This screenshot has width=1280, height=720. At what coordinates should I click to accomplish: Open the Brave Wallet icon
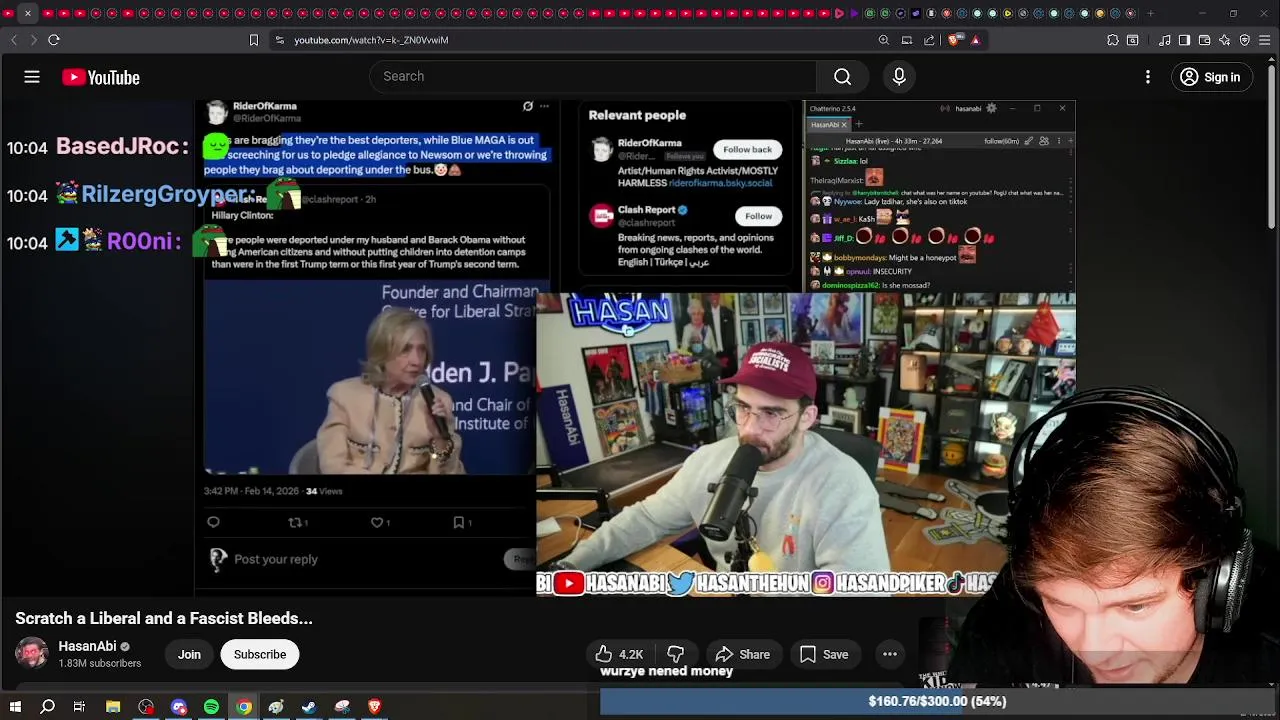tap(1205, 40)
